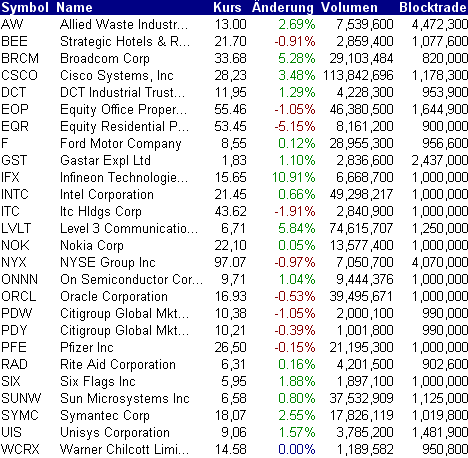Select the PDW symbol
Screen dimensions: 468x458
pos(17,313)
